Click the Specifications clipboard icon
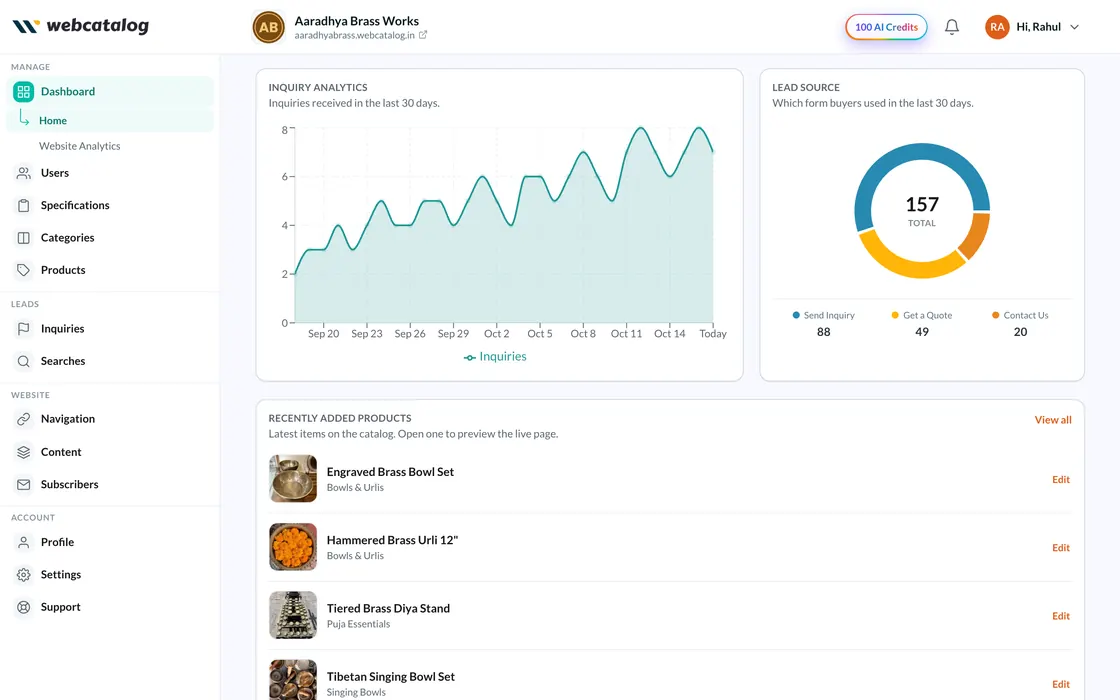This screenshot has height=700, width=1120. click(x=24, y=205)
